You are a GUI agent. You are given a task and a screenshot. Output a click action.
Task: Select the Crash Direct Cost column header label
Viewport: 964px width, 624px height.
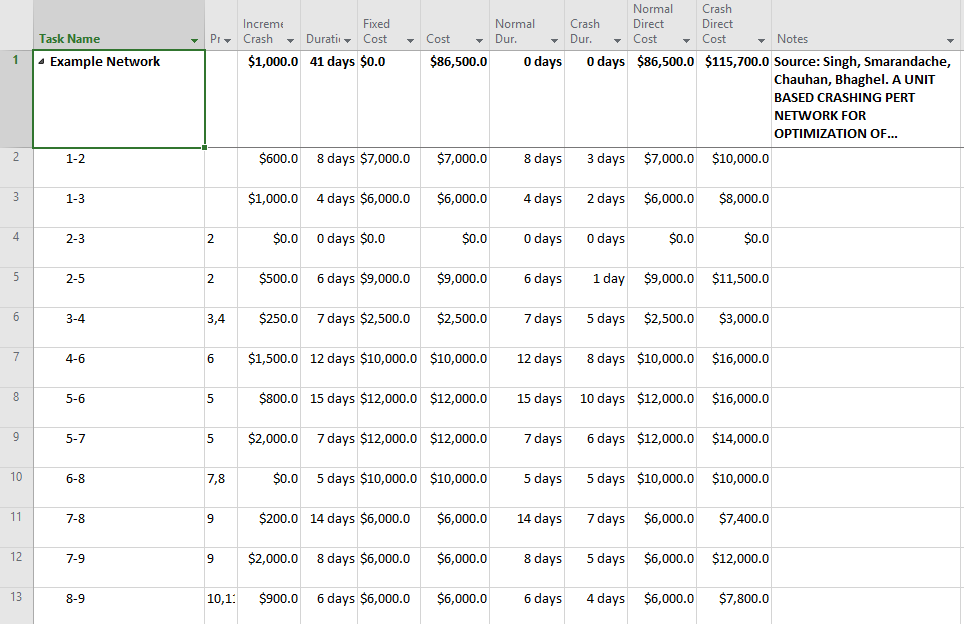coord(717,24)
